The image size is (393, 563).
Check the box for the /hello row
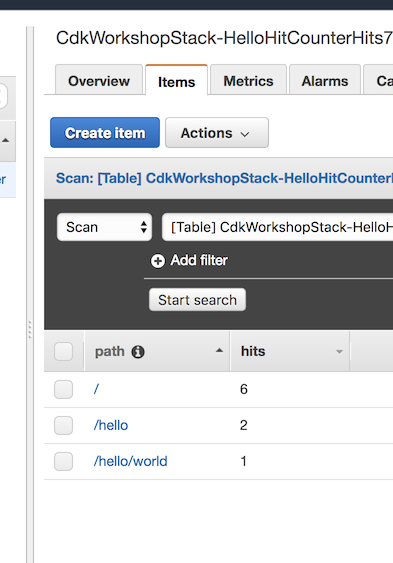pos(64,425)
